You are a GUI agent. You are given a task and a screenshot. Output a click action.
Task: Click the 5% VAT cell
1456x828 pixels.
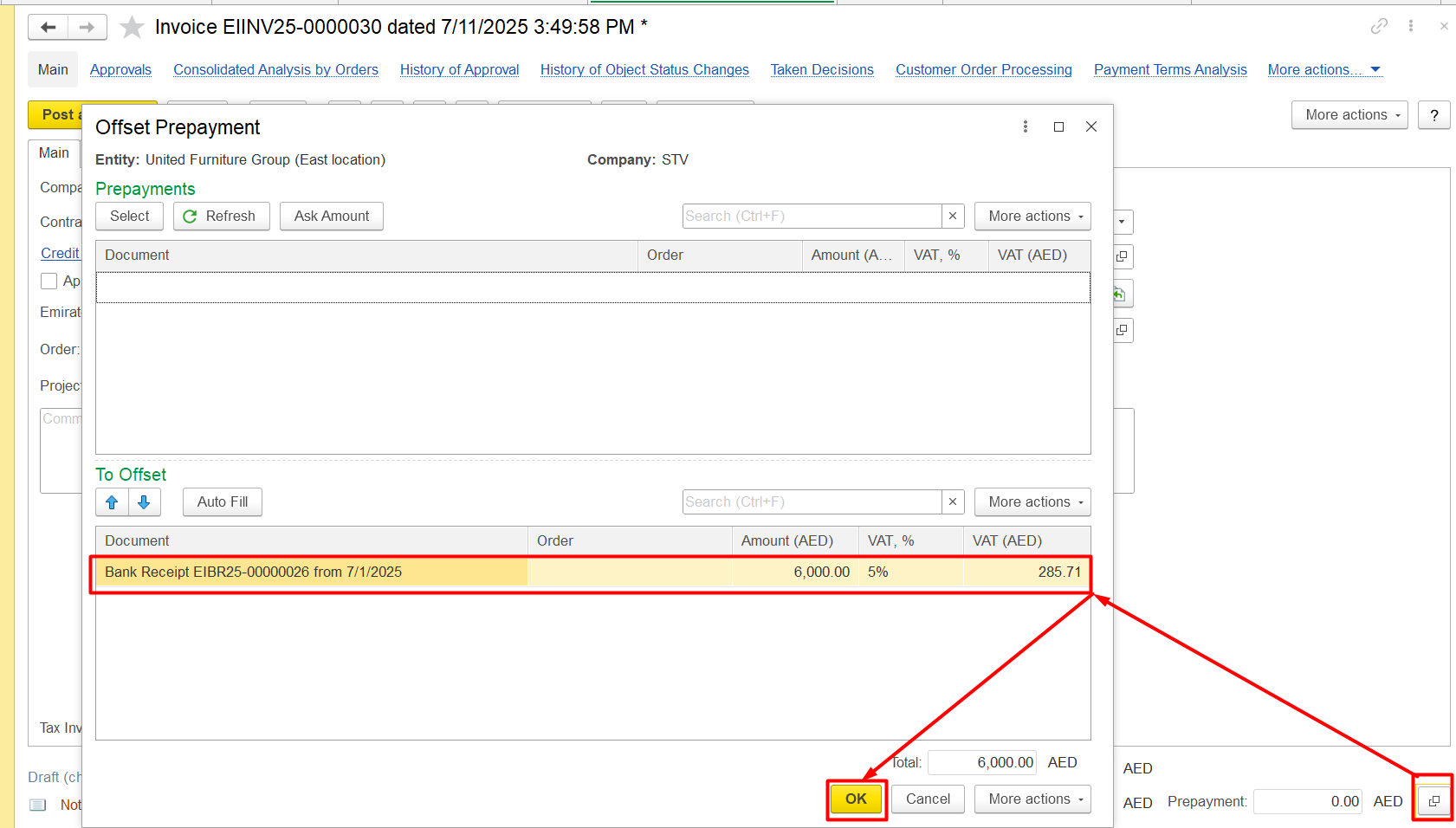(911, 572)
